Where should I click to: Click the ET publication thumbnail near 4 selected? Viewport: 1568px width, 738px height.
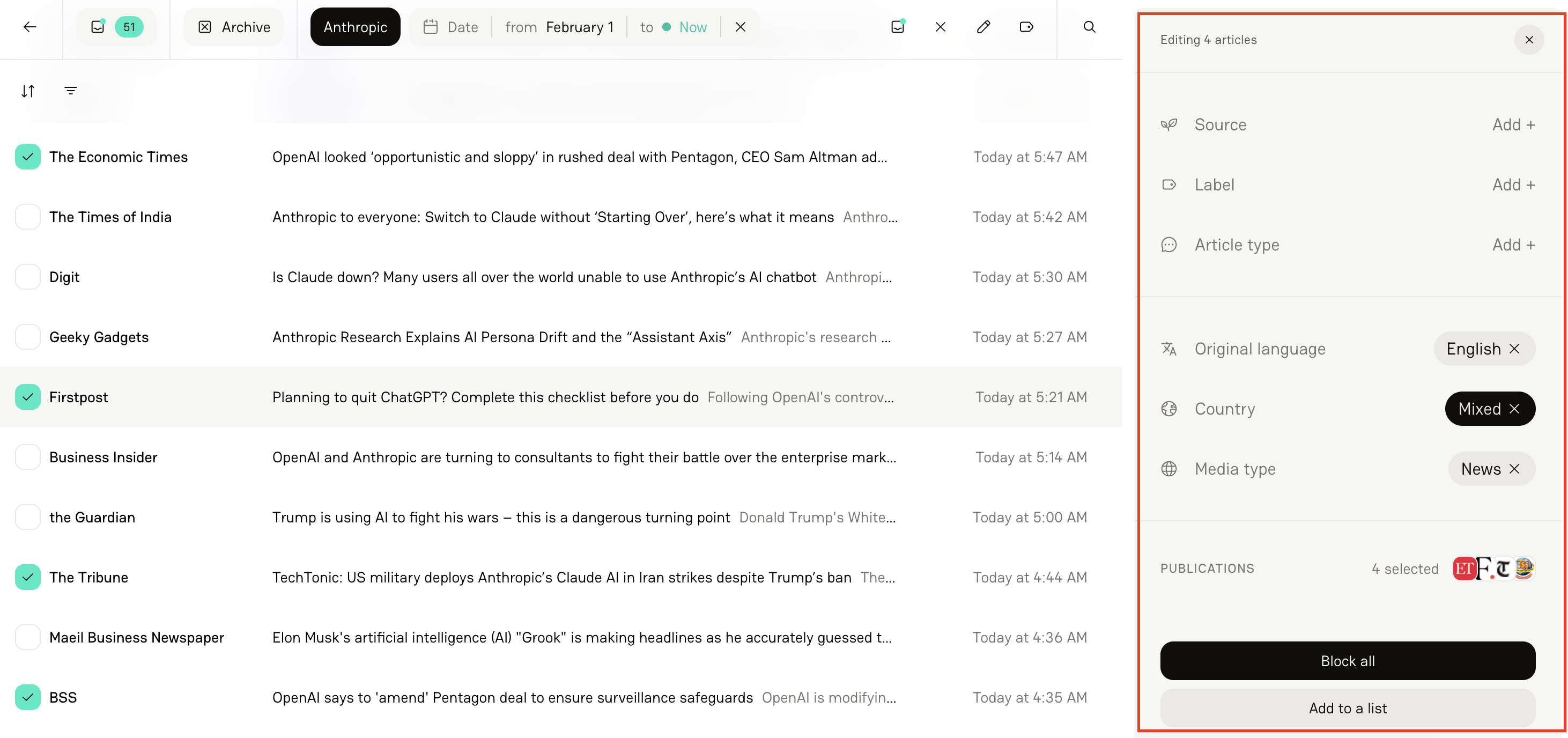tap(1465, 568)
